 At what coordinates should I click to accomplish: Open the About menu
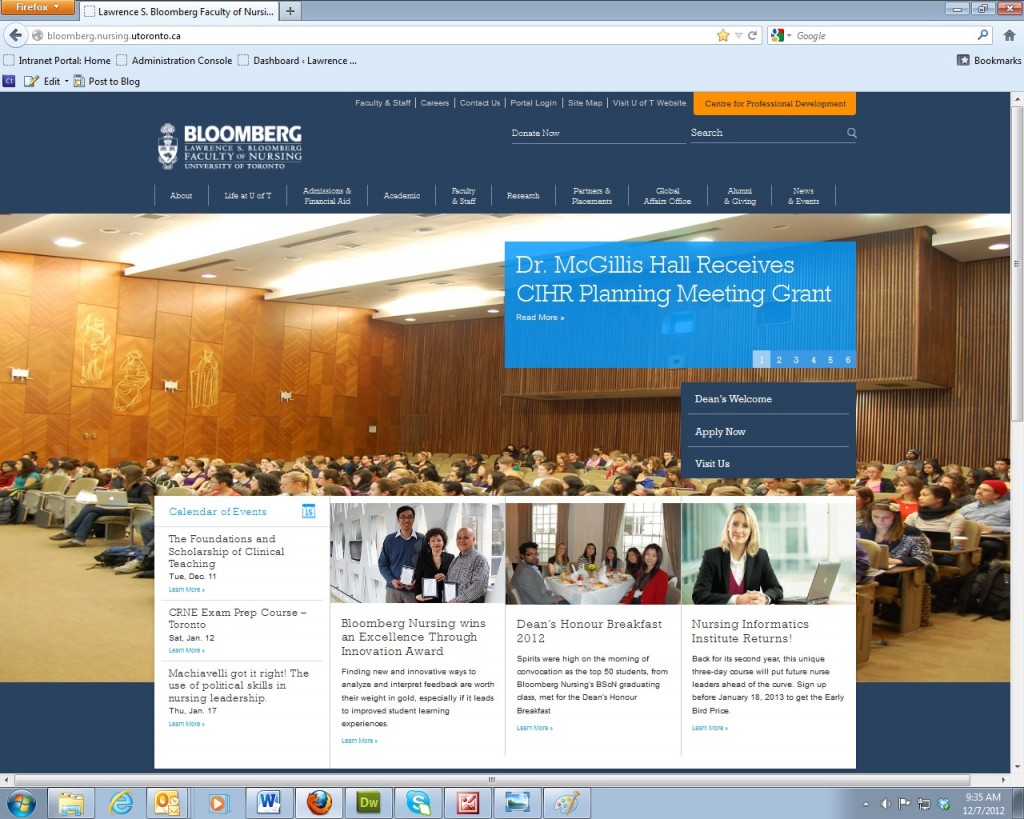click(181, 195)
